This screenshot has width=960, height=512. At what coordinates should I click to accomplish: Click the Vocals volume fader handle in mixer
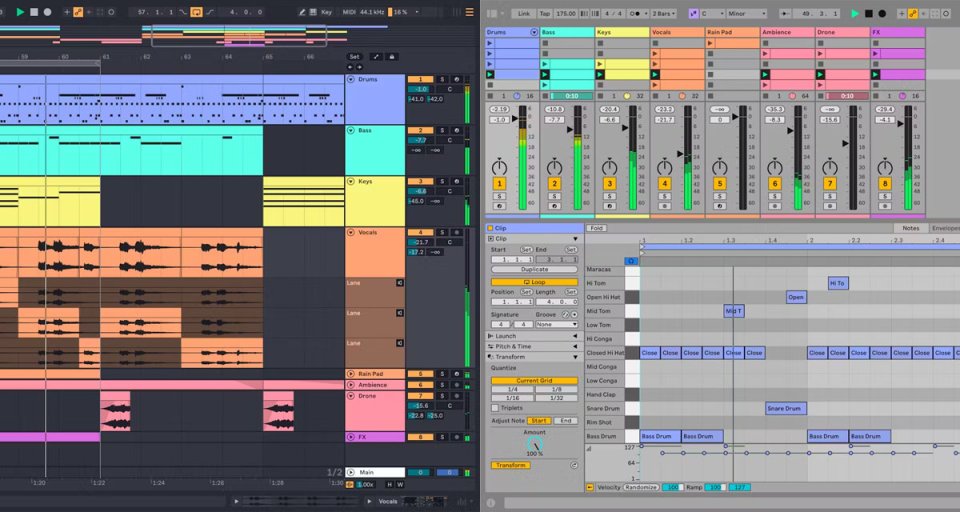[680, 154]
